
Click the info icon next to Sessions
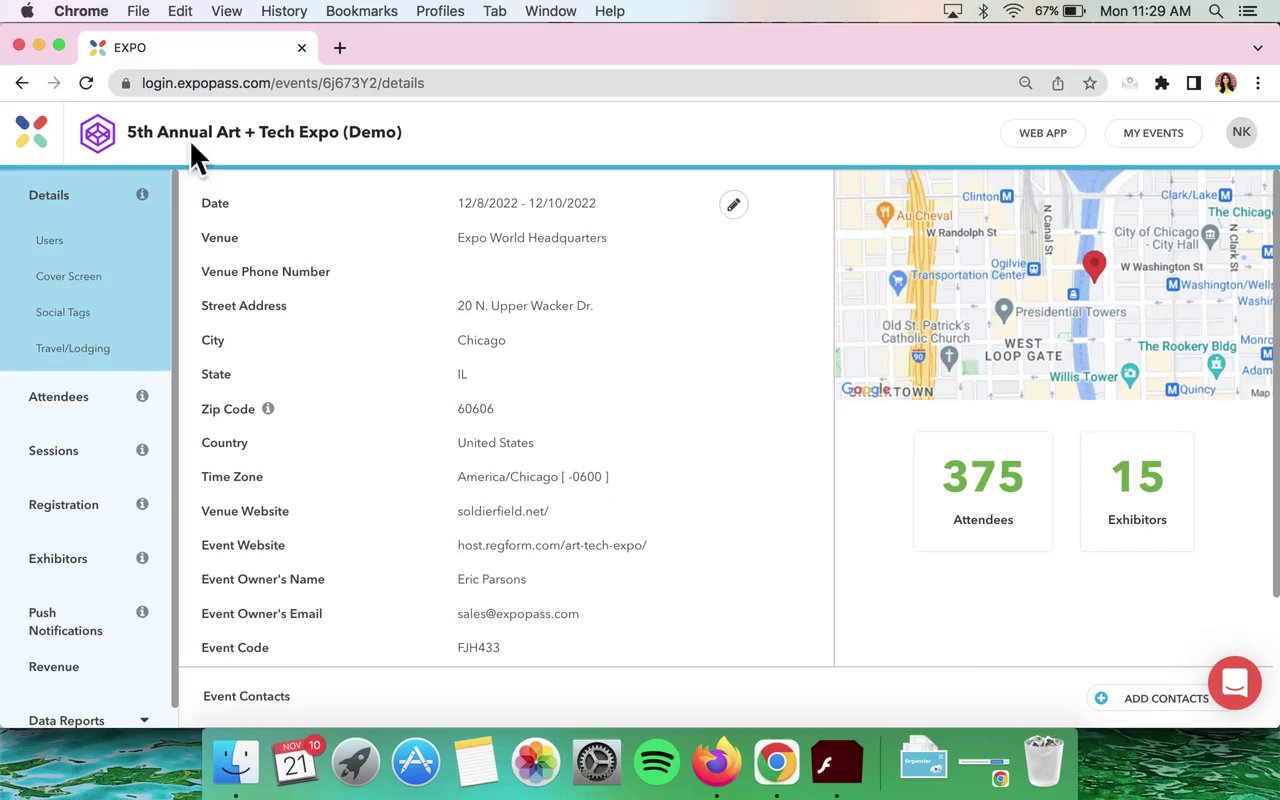pyautogui.click(x=142, y=450)
